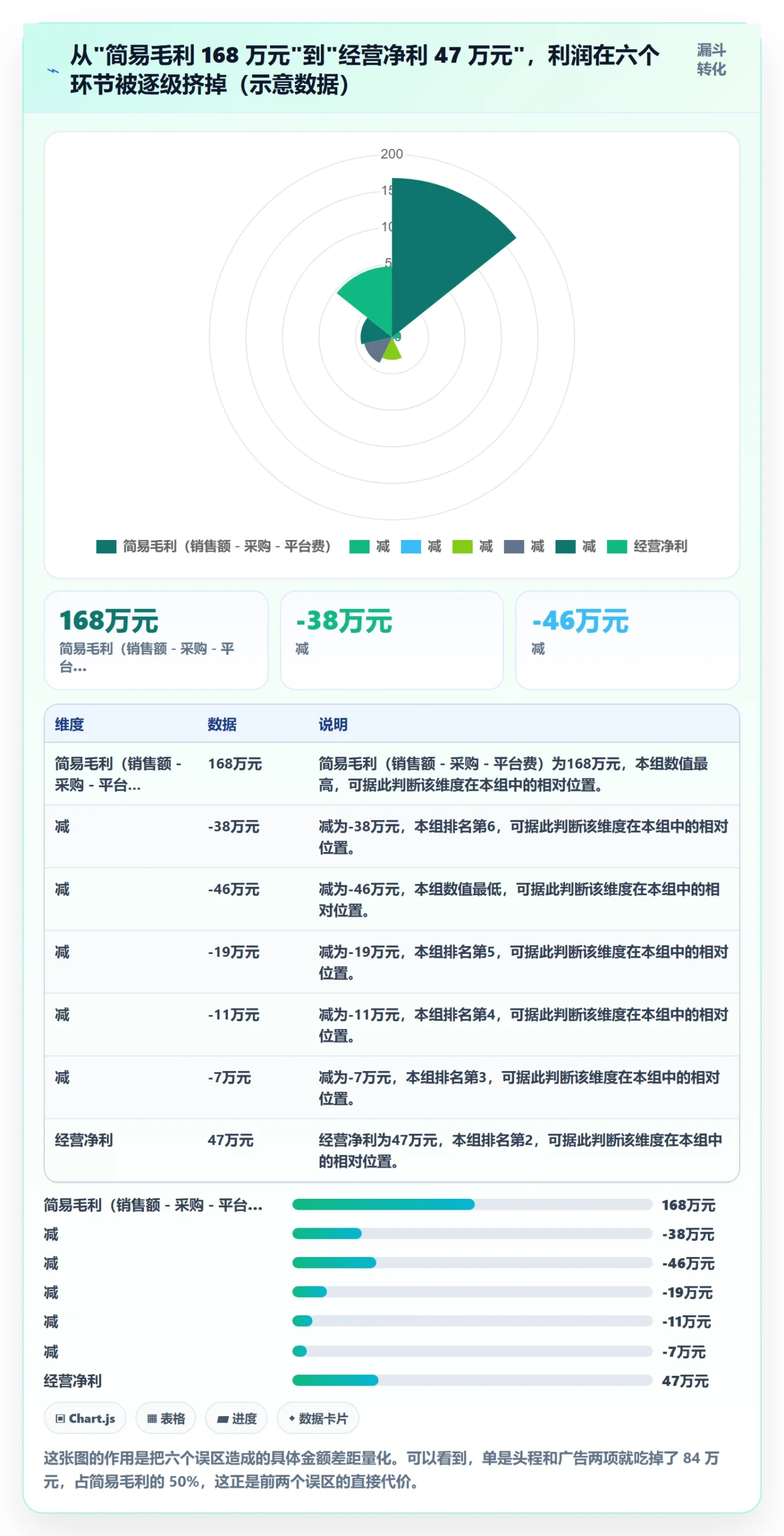Screen dimensions: 784x1536
Task: Toggle the sky blue 减 legend swatch
Action: click(411, 547)
